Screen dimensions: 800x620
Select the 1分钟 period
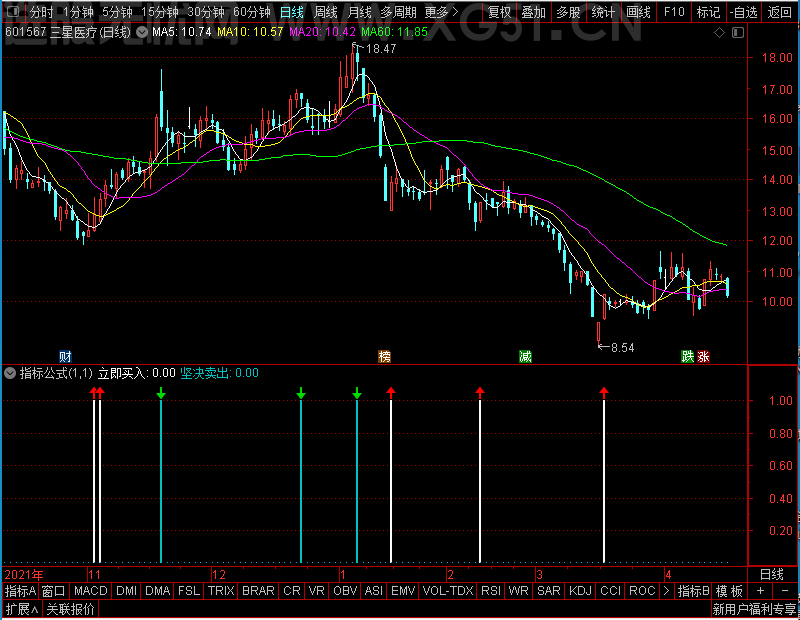(x=79, y=11)
